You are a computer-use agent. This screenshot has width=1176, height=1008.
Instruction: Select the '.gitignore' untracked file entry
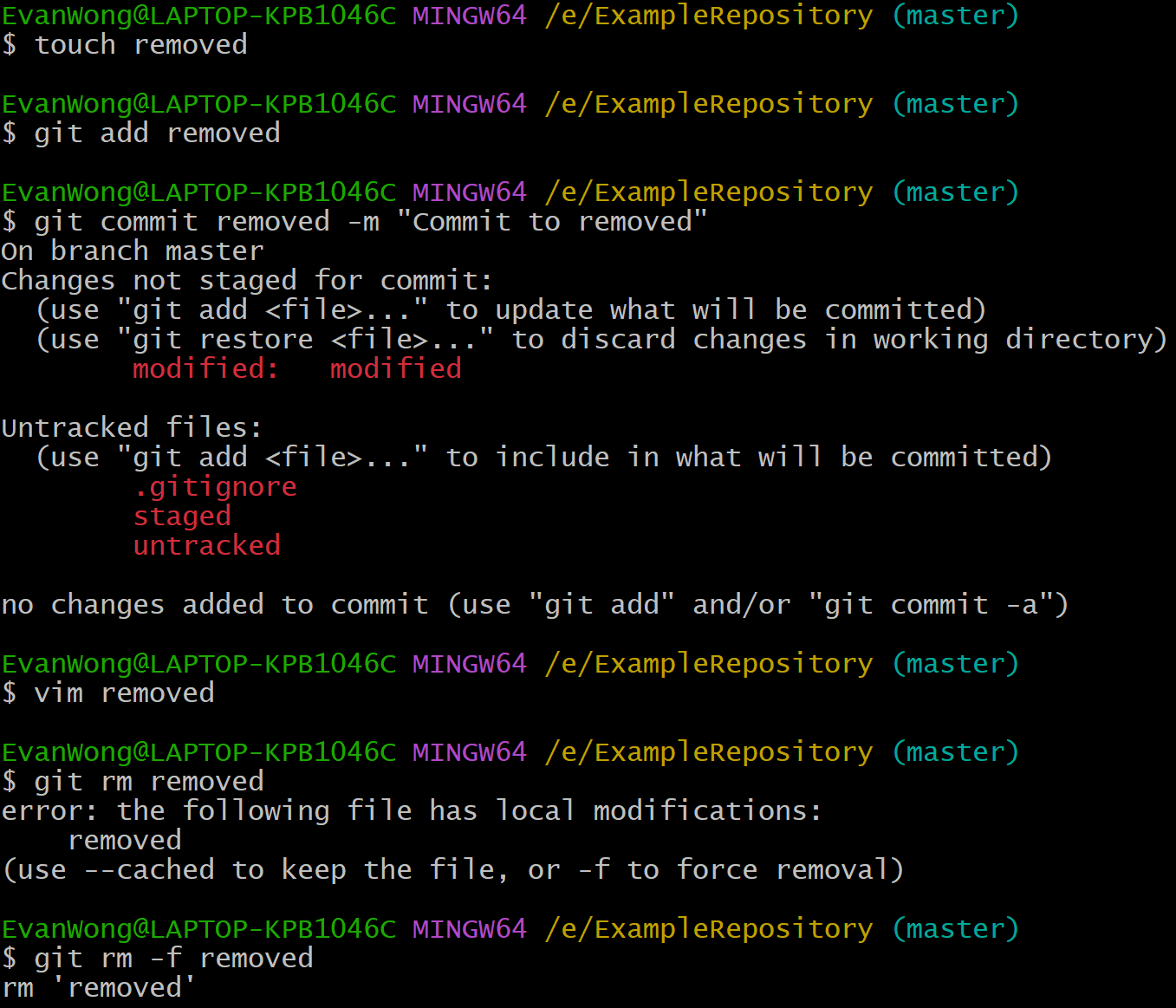pyautogui.click(x=215, y=487)
